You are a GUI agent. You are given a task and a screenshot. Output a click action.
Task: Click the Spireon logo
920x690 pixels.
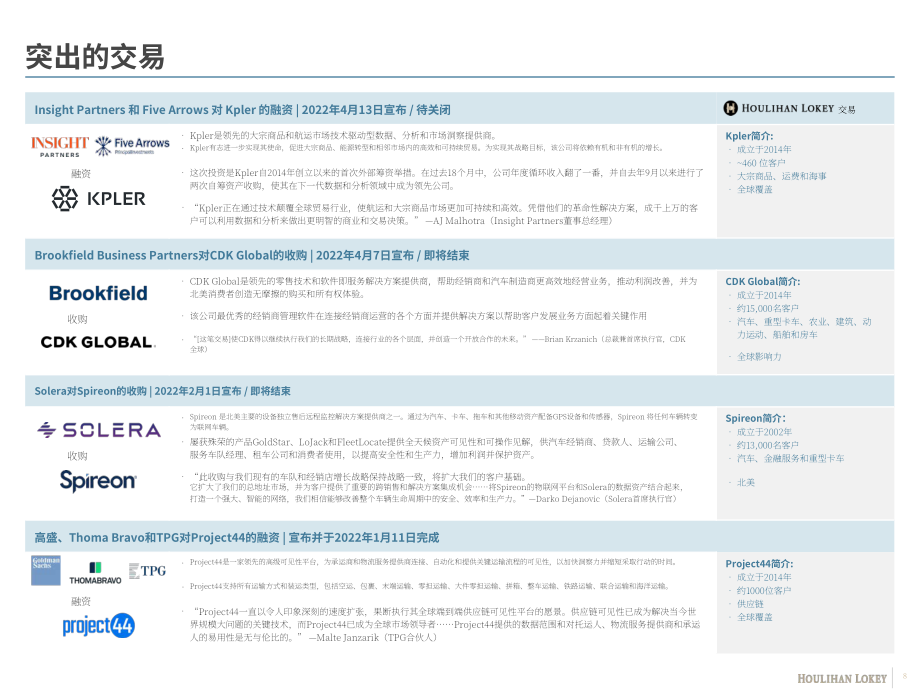98,481
